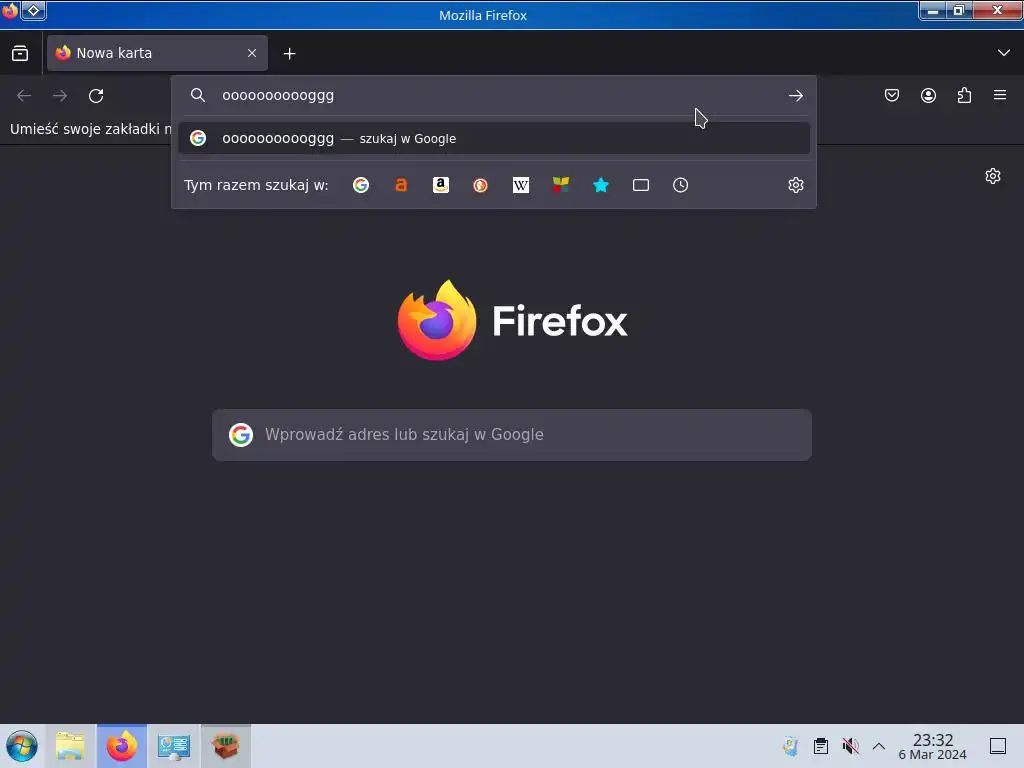
Task: Click the tray icon left of the clipboard
Action: (790, 746)
